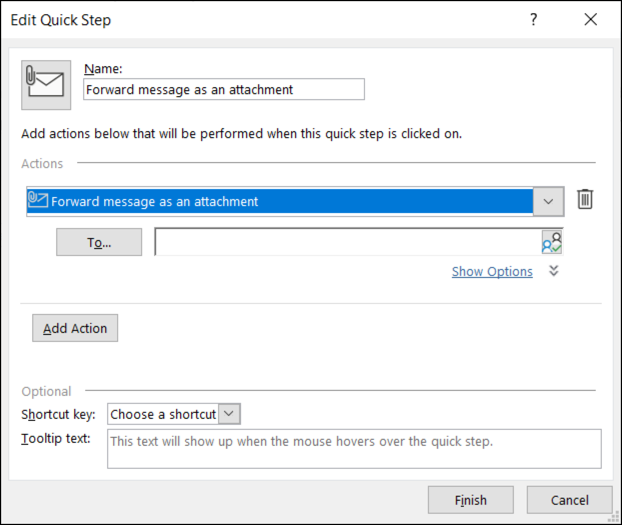Click the highlighted 'Forward message as an attachment' action
Image resolution: width=622 pixels, height=525 pixels.
coord(280,201)
